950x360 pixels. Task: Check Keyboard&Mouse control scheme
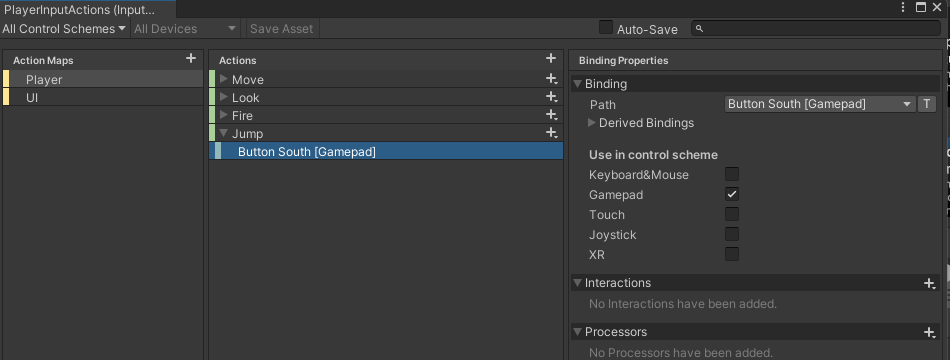732,175
